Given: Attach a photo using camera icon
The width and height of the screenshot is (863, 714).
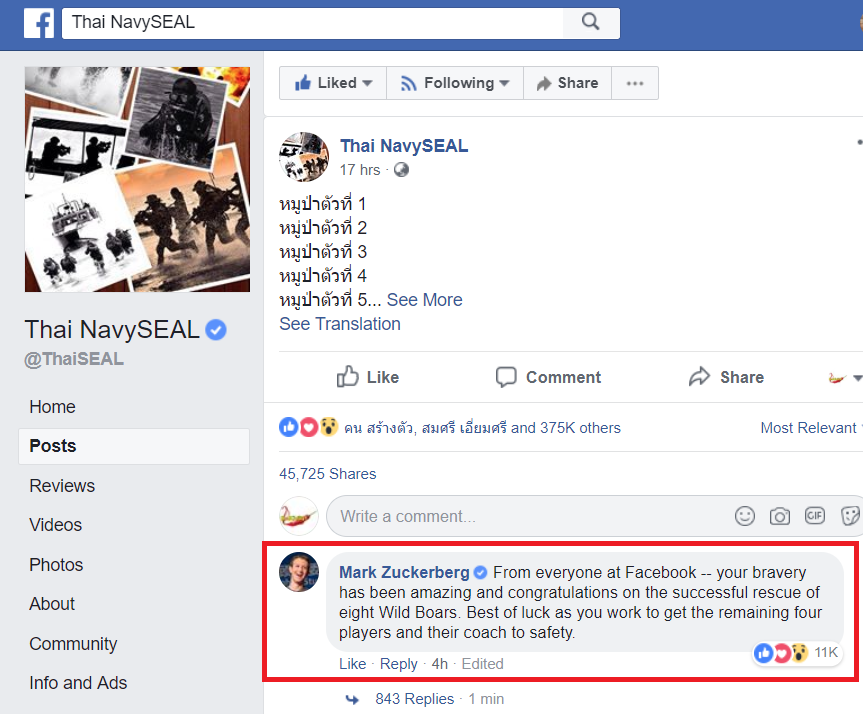Looking at the screenshot, I should click(780, 516).
